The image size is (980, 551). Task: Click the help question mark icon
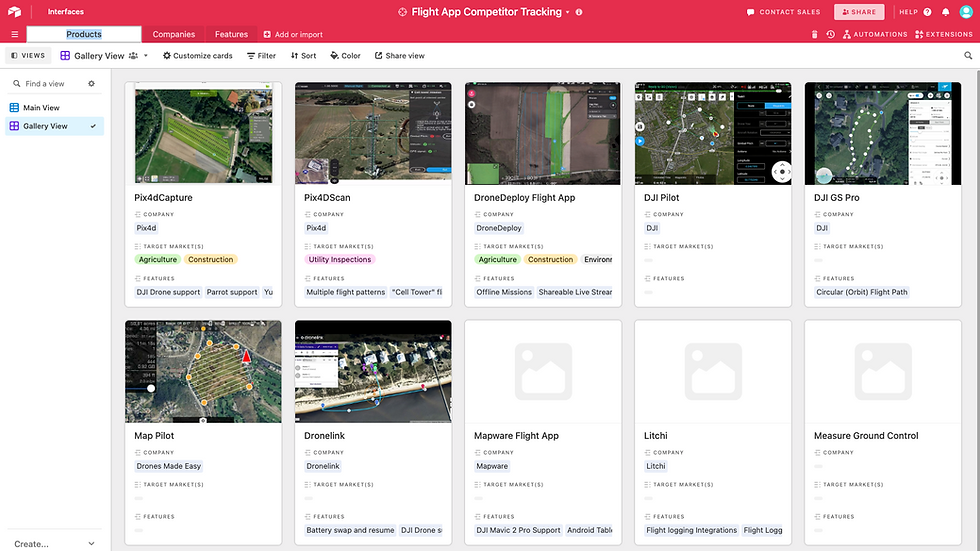tap(928, 12)
